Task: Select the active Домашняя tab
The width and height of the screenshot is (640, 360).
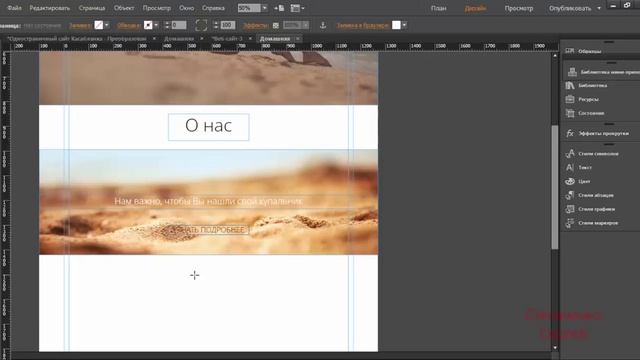Action: pos(275,38)
